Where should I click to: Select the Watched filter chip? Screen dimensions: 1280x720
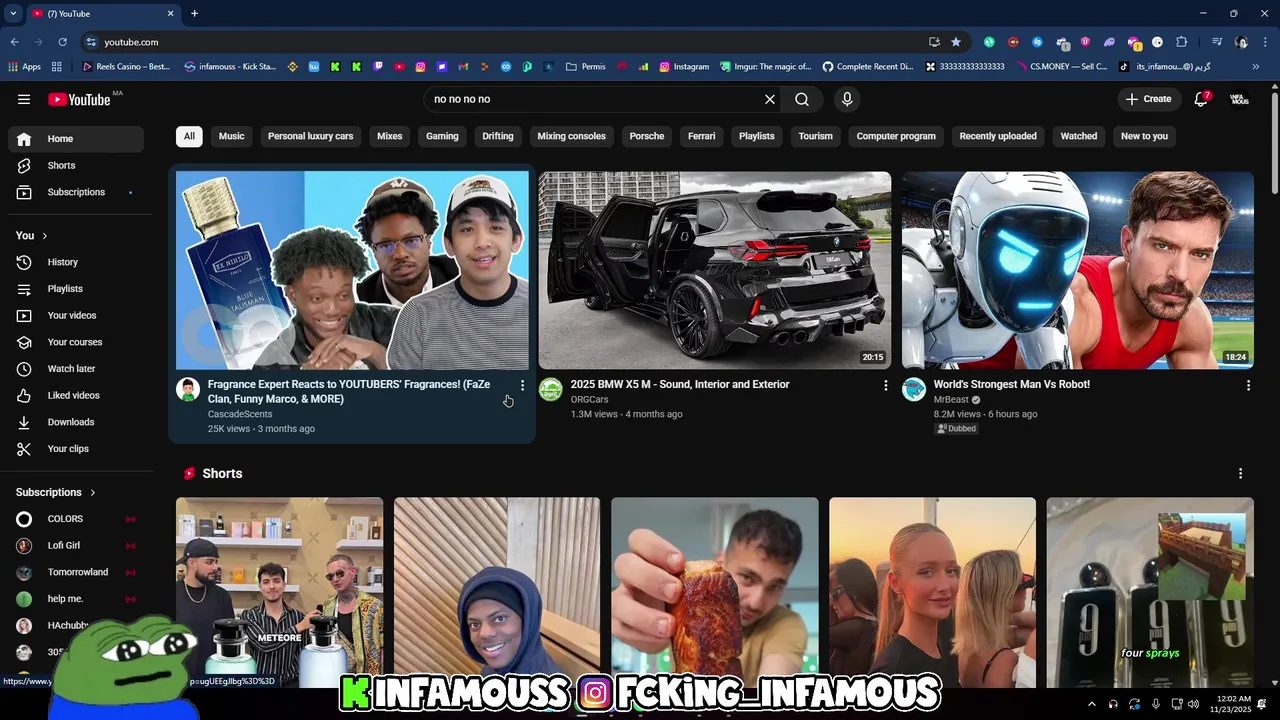[1079, 136]
